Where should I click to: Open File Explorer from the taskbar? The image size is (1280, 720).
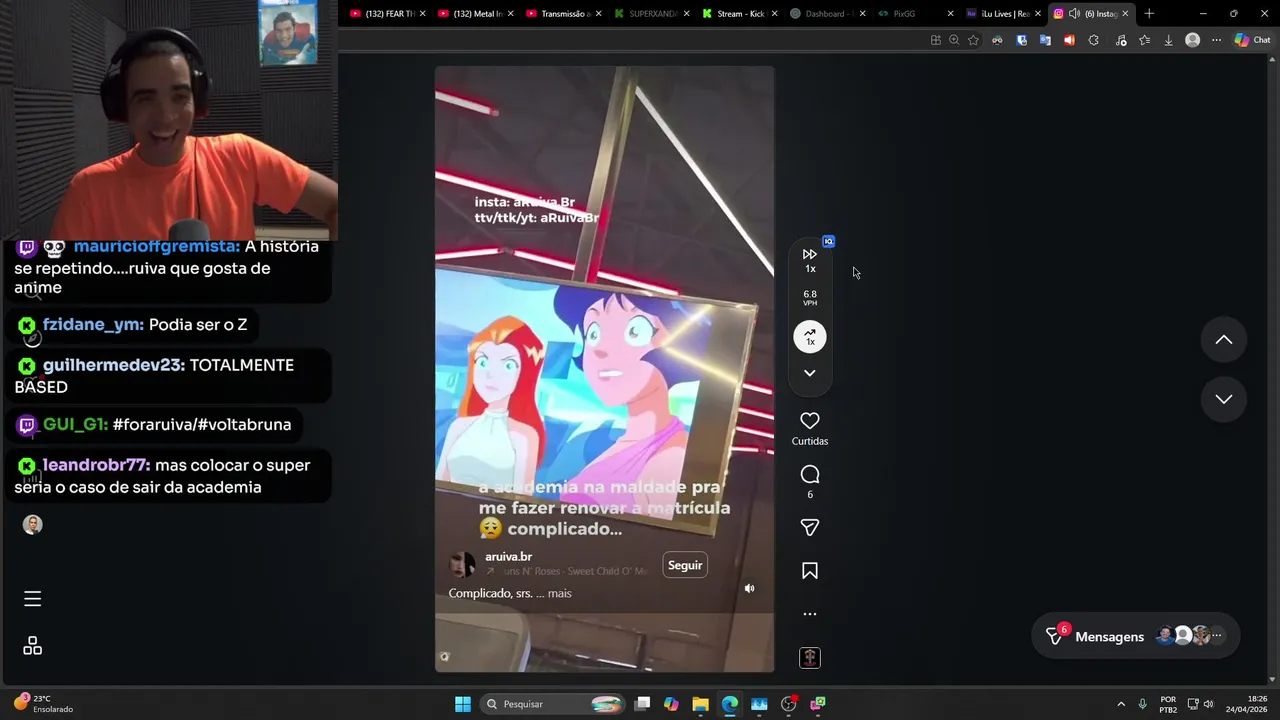coord(700,704)
